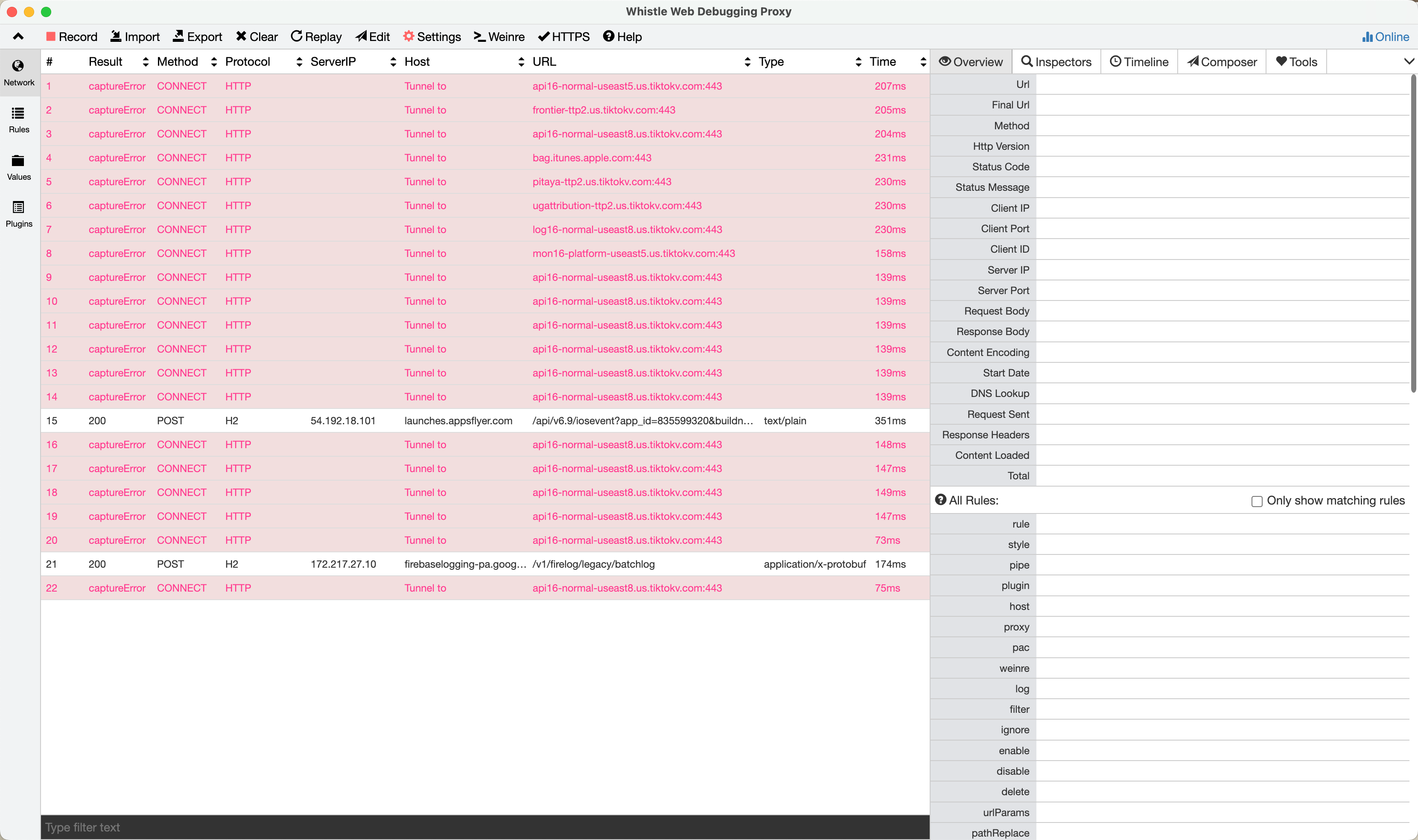This screenshot has width=1418, height=840.
Task: Switch to the Composer tab
Action: tap(1222, 62)
